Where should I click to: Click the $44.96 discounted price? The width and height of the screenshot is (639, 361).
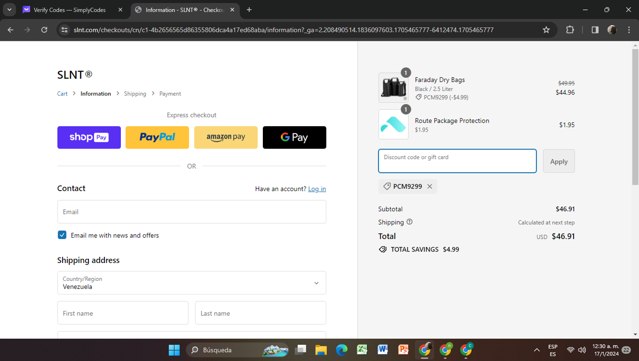(x=565, y=92)
